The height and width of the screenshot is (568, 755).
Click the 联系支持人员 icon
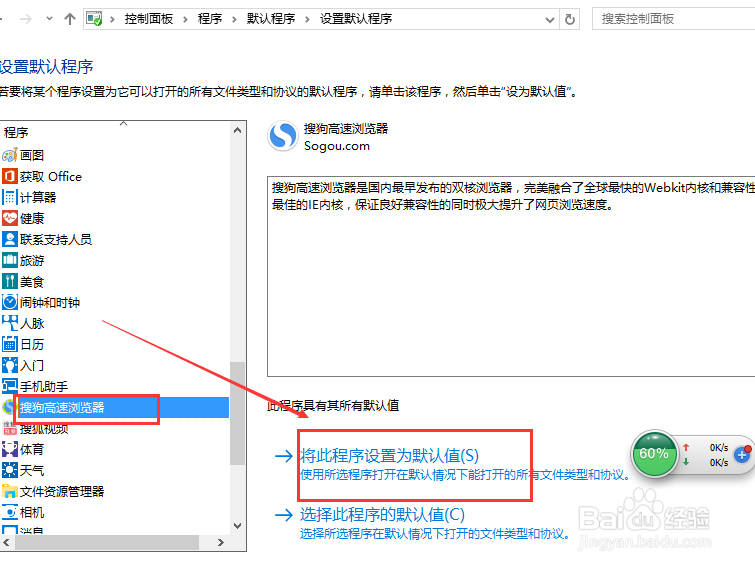pyautogui.click(x=10, y=239)
